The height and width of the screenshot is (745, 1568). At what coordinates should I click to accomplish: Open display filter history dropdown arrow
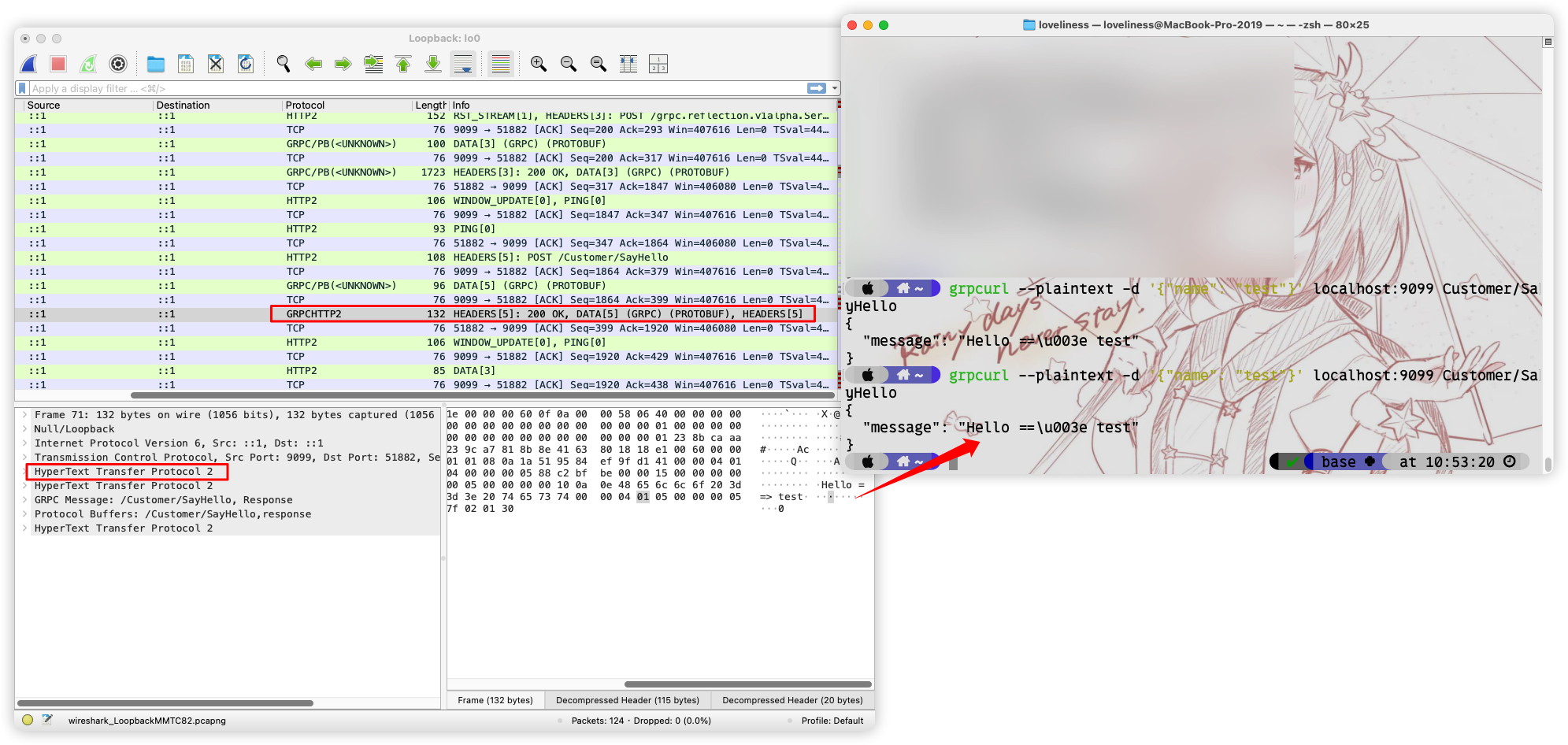click(x=835, y=88)
